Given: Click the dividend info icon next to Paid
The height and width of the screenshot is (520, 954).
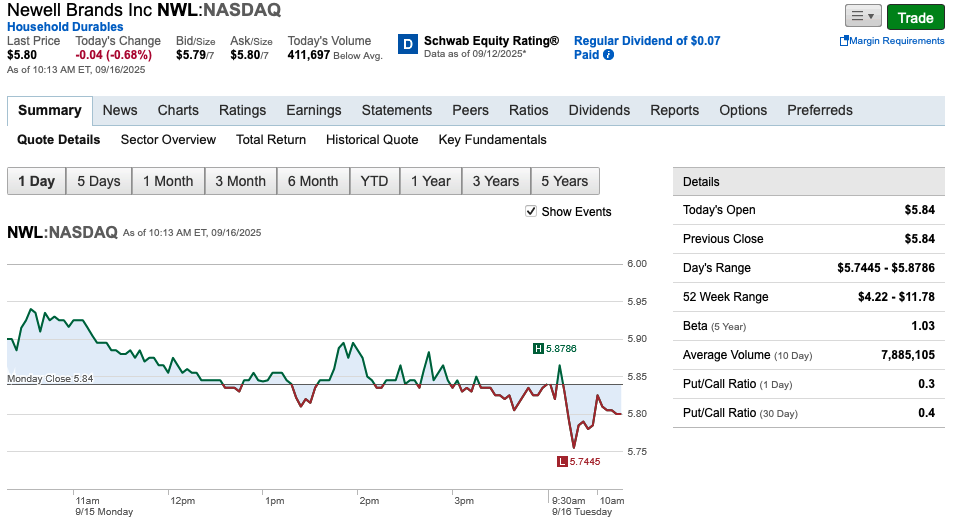Looking at the screenshot, I should click(x=608, y=55).
